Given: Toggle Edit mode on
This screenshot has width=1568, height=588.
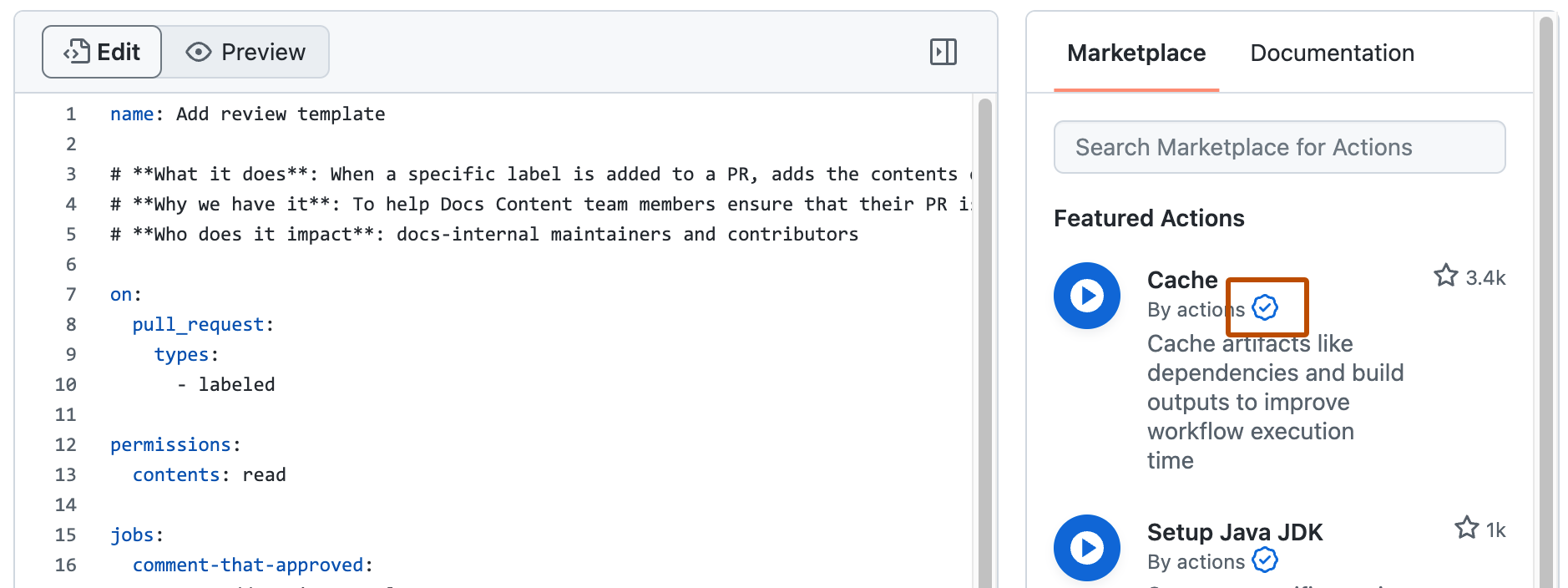Looking at the screenshot, I should pyautogui.click(x=101, y=51).
